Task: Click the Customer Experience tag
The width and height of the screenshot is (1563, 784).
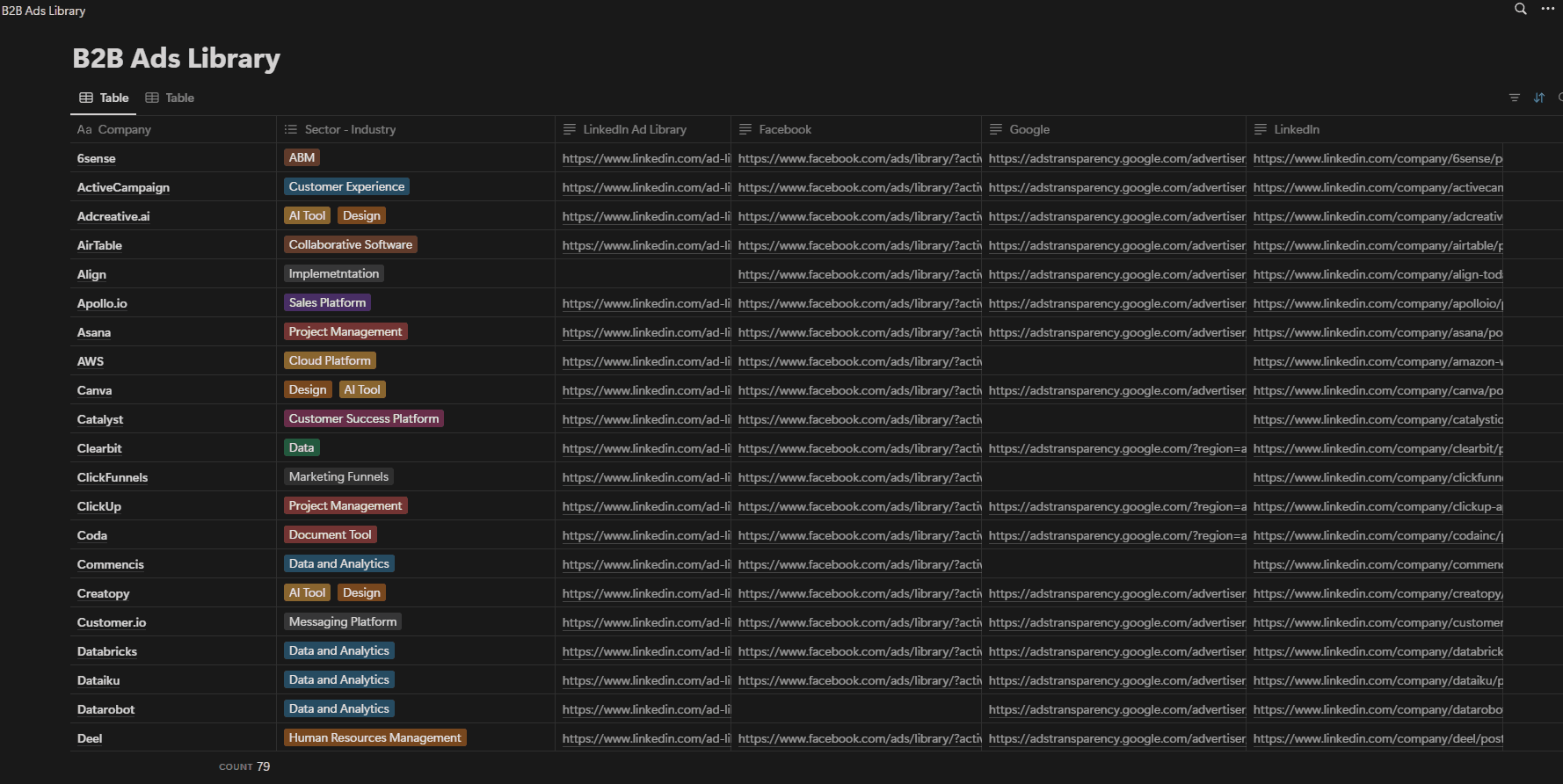Action: coord(346,186)
